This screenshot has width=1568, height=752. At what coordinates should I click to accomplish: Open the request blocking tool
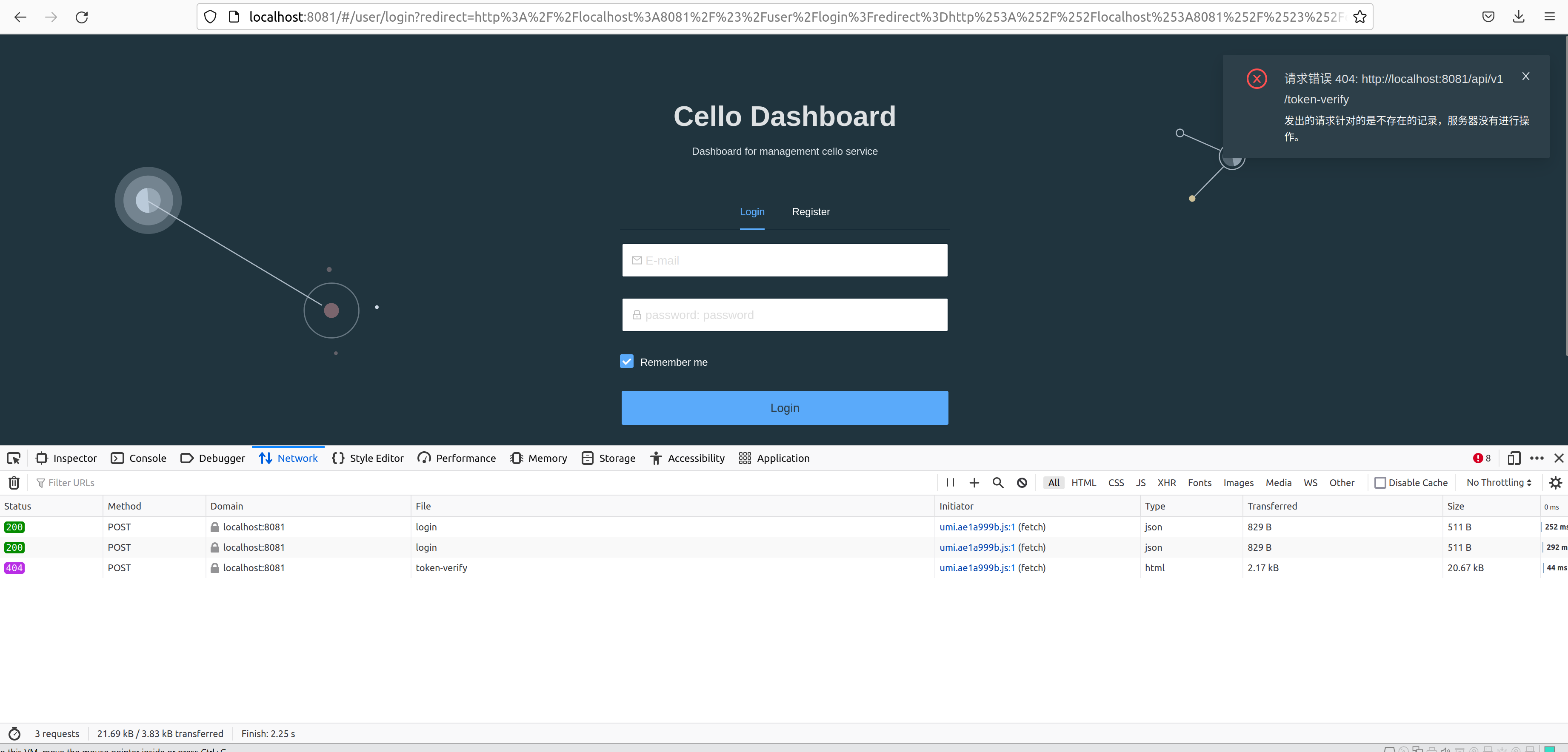point(1021,482)
